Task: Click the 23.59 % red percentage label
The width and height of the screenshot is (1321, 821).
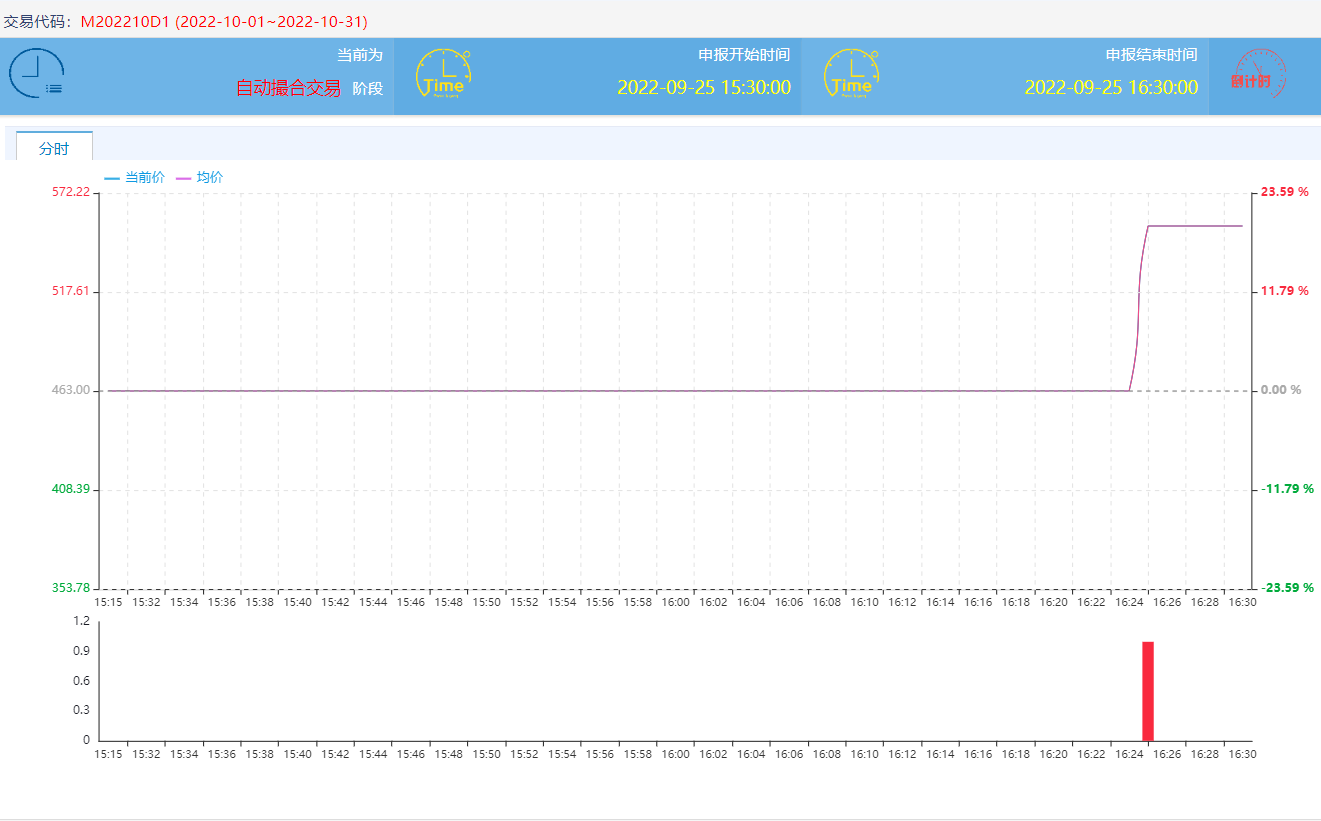Action: click(x=1284, y=192)
